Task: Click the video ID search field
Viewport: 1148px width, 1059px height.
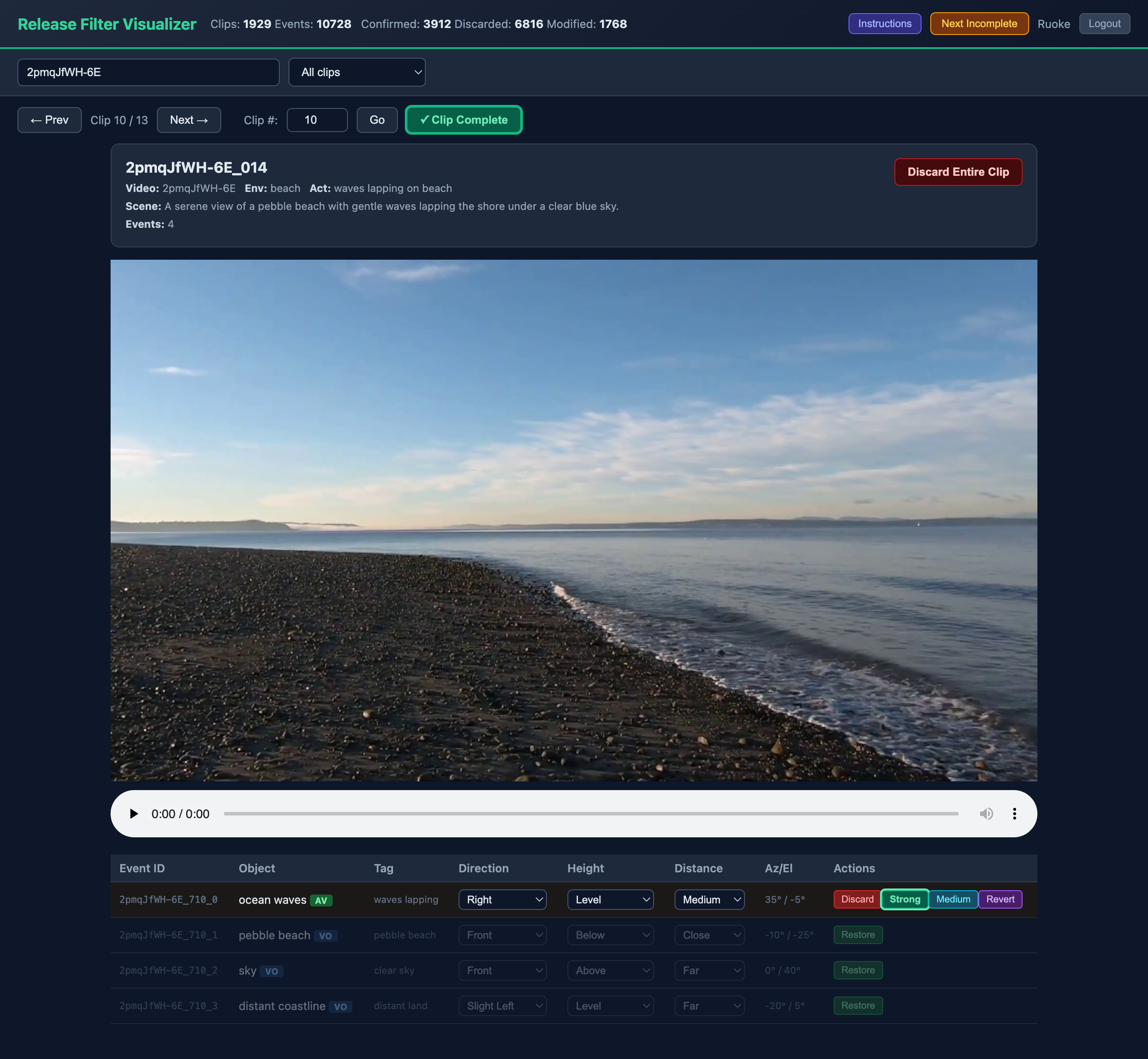Action: [148, 72]
